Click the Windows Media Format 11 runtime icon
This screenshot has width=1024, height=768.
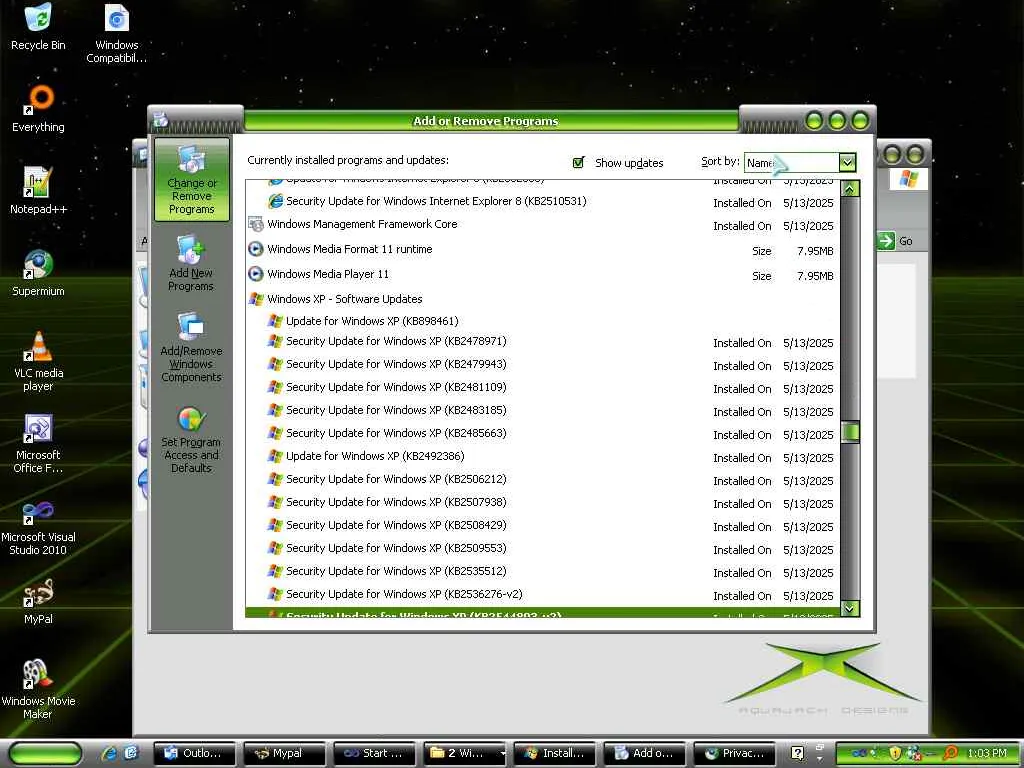[255, 249]
